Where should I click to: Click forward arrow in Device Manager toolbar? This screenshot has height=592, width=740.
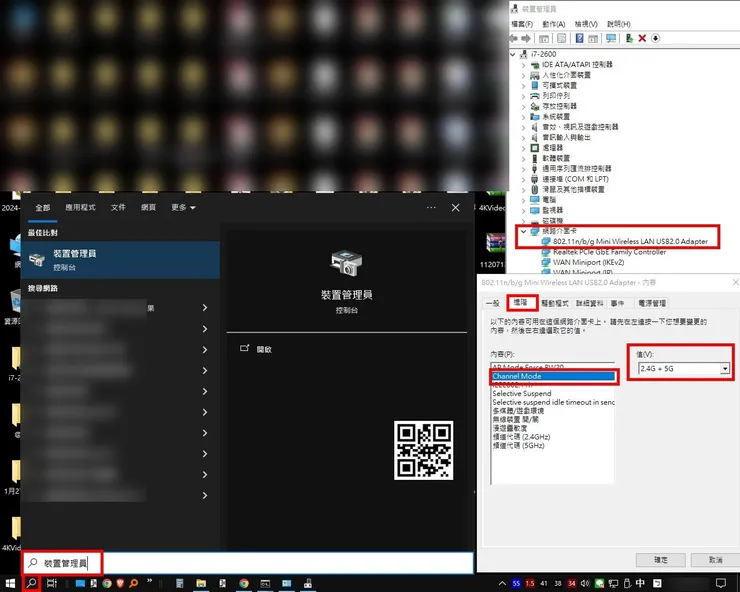tap(526, 38)
